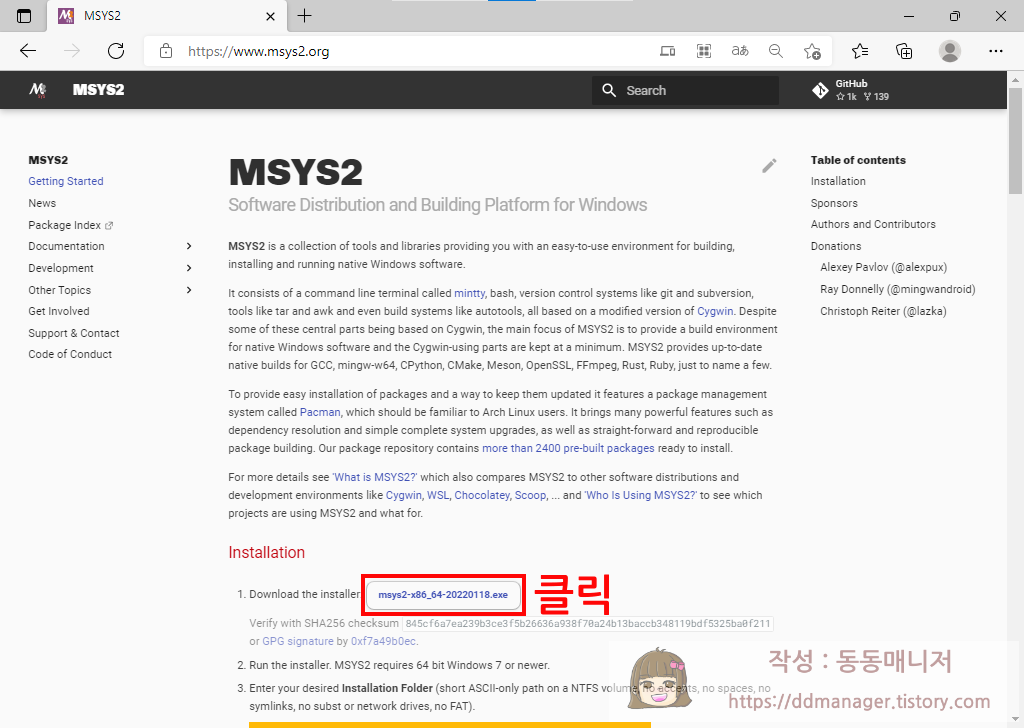The image size is (1024, 728).
Task: Click the scrollbar up arrow
Action: (x=1015, y=80)
